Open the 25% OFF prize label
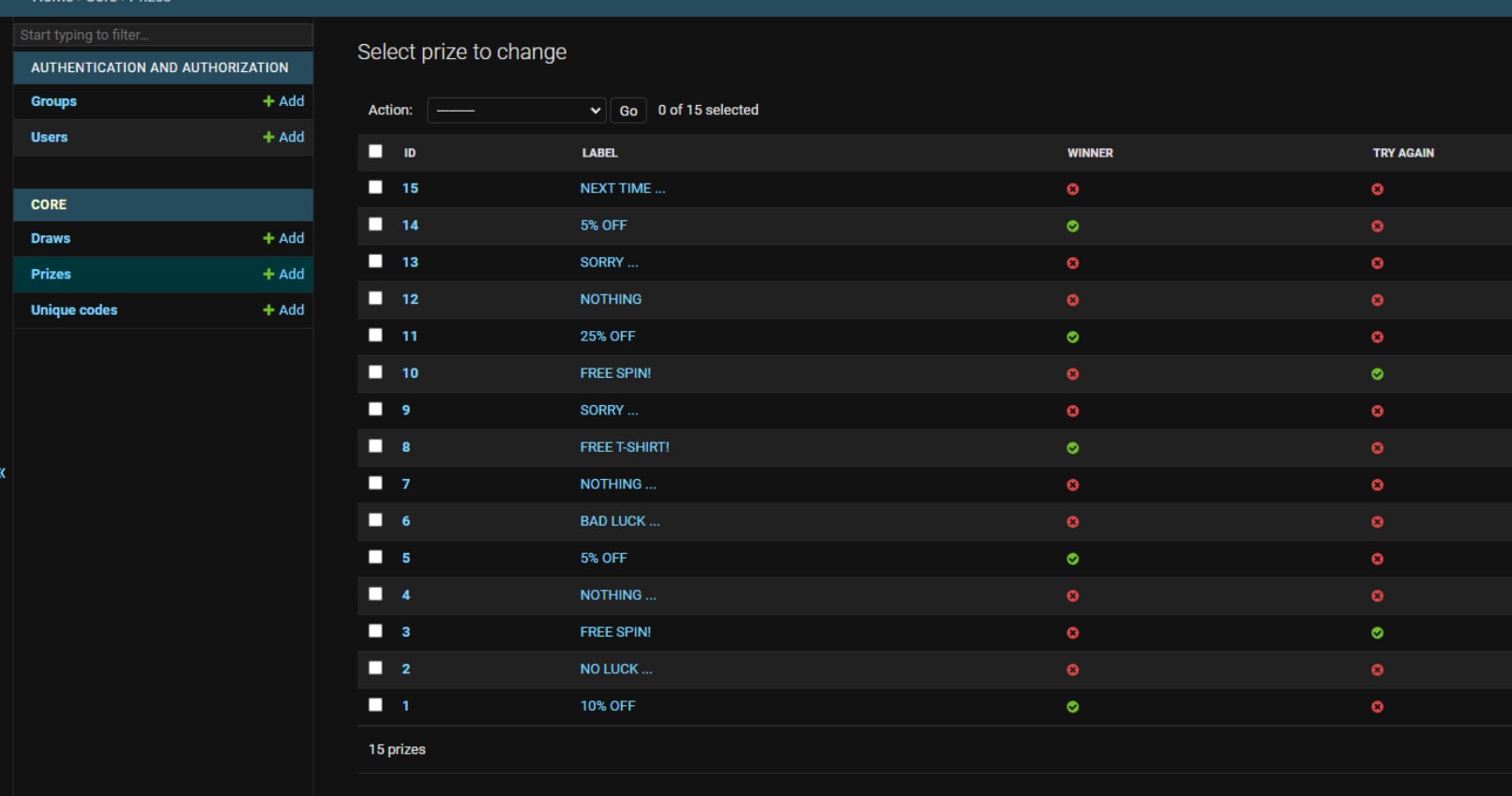Image resolution: width=1512 pixels, height=796 pixels. pyautogui.click(x=608, y=336)
